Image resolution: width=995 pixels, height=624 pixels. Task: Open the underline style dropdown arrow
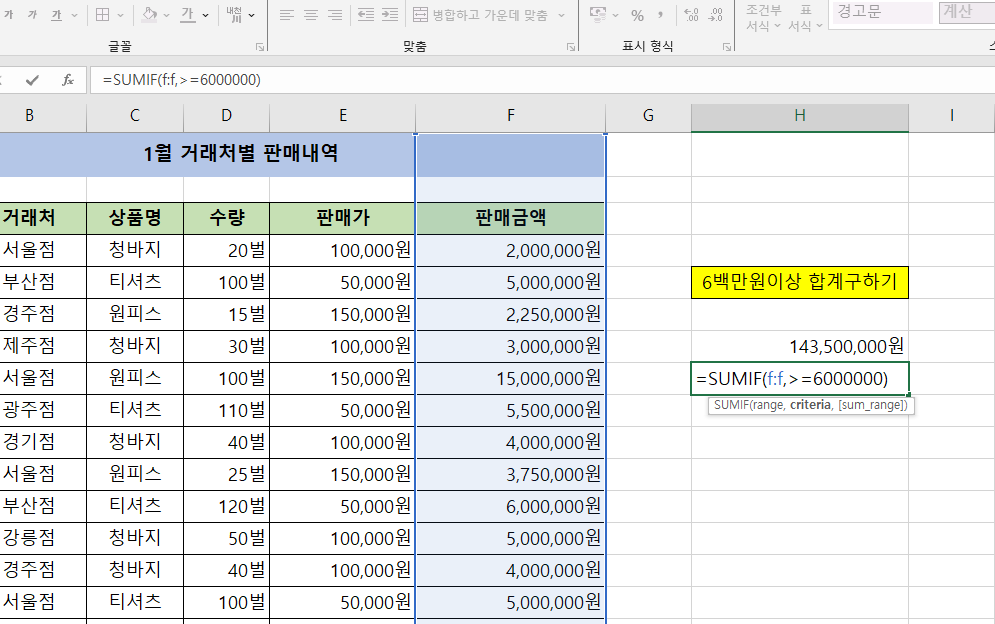[x=74, y=15]
